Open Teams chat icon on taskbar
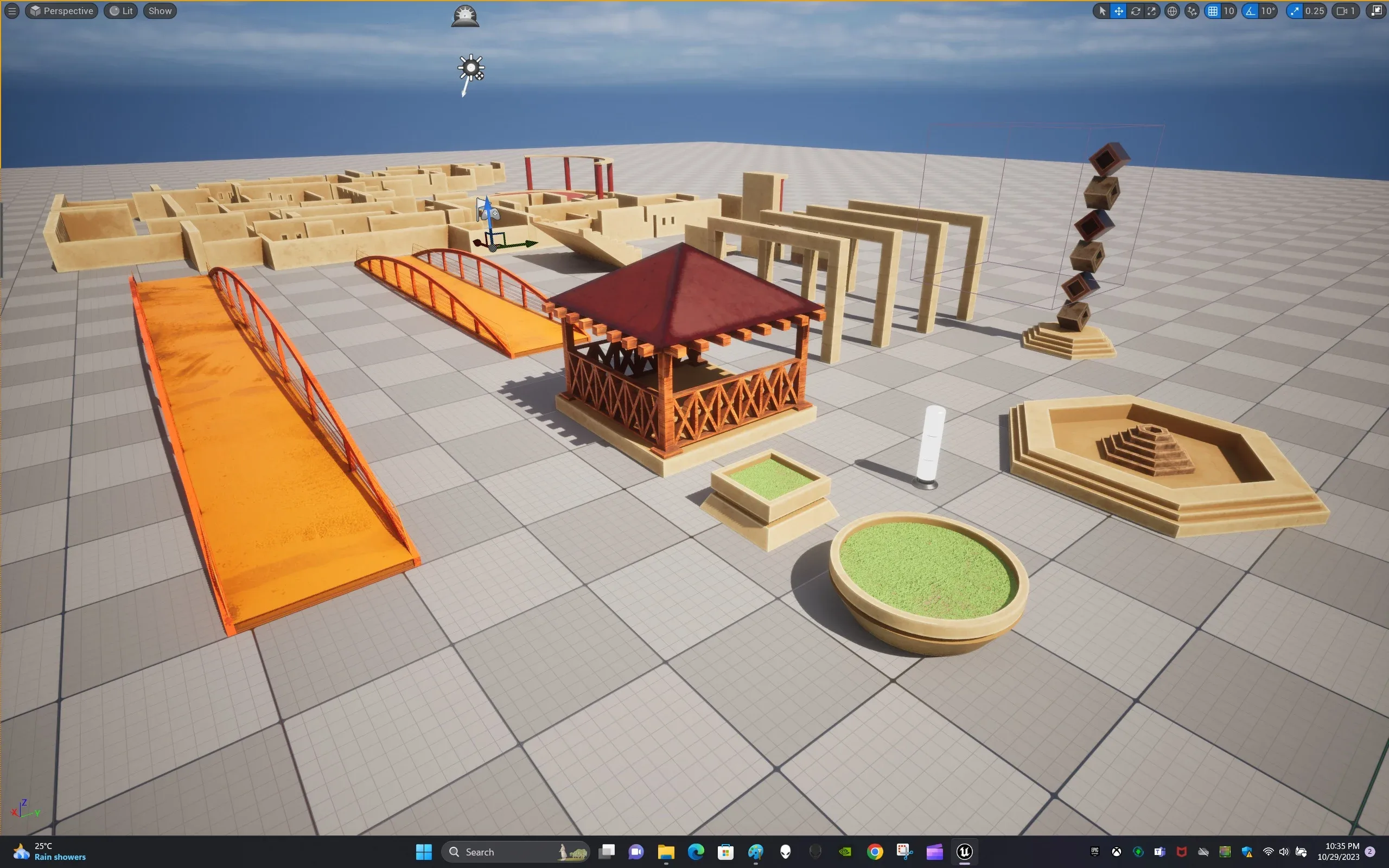 [x=636, y=852]
